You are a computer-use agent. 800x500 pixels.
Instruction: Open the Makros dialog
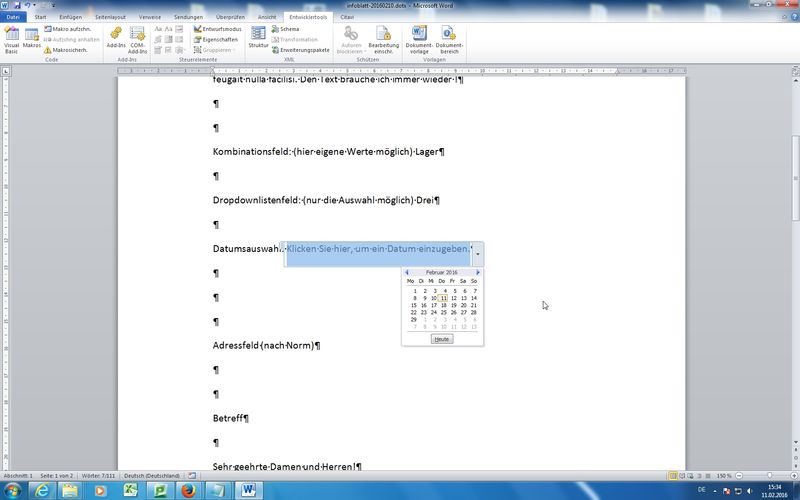point(32,40)
